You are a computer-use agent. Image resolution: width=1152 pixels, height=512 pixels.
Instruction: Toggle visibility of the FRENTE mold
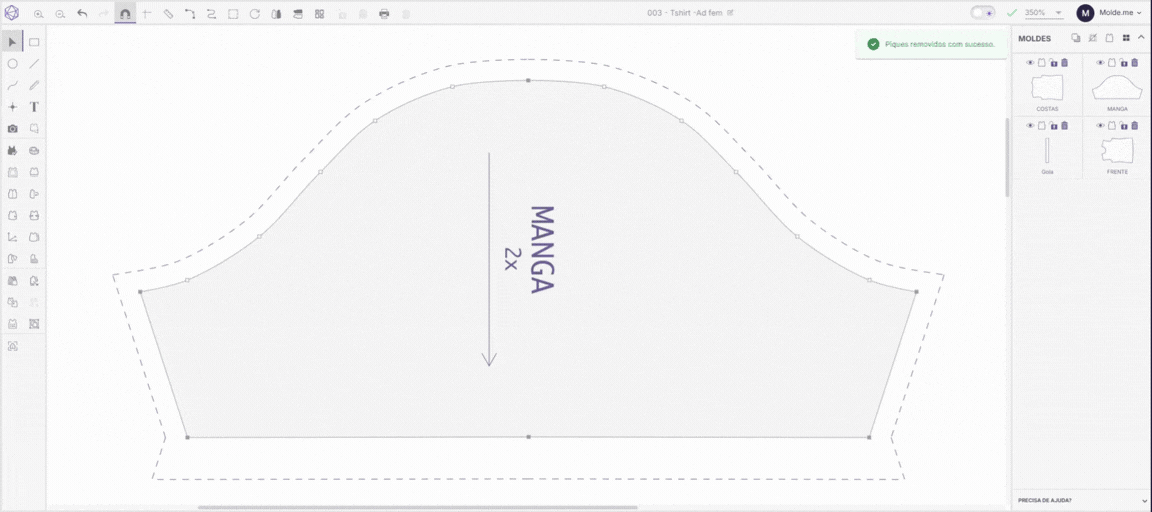pos(1100,126)
